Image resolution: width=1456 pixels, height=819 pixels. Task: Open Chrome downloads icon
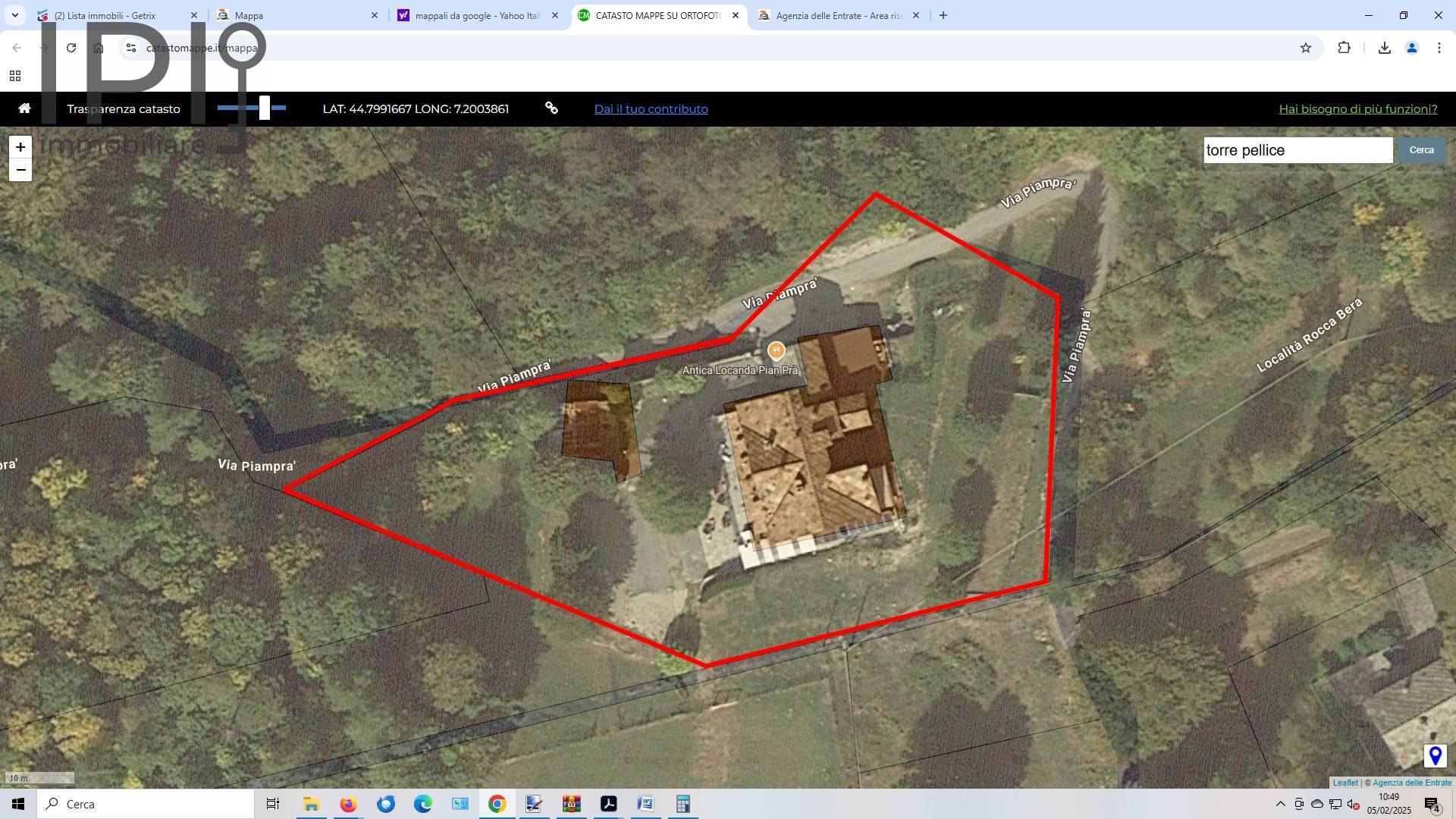[1384, 48]
